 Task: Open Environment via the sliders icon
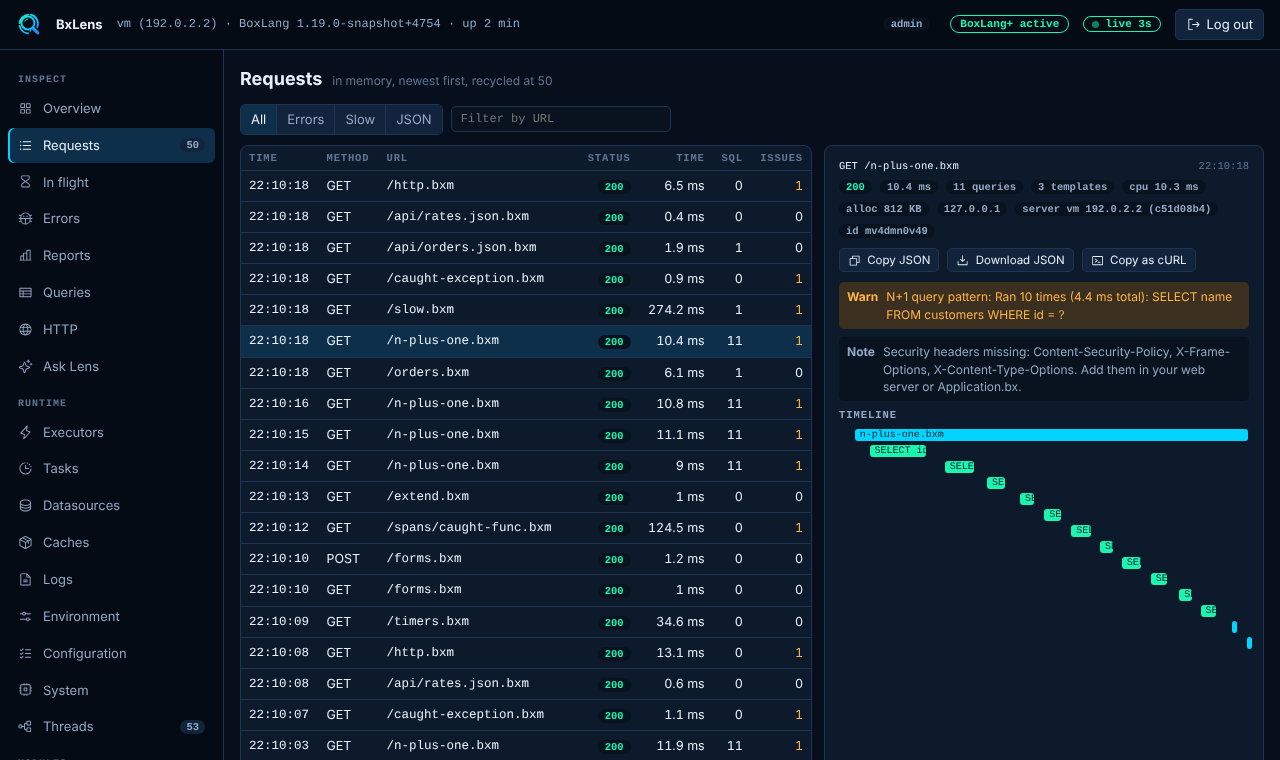26,616
